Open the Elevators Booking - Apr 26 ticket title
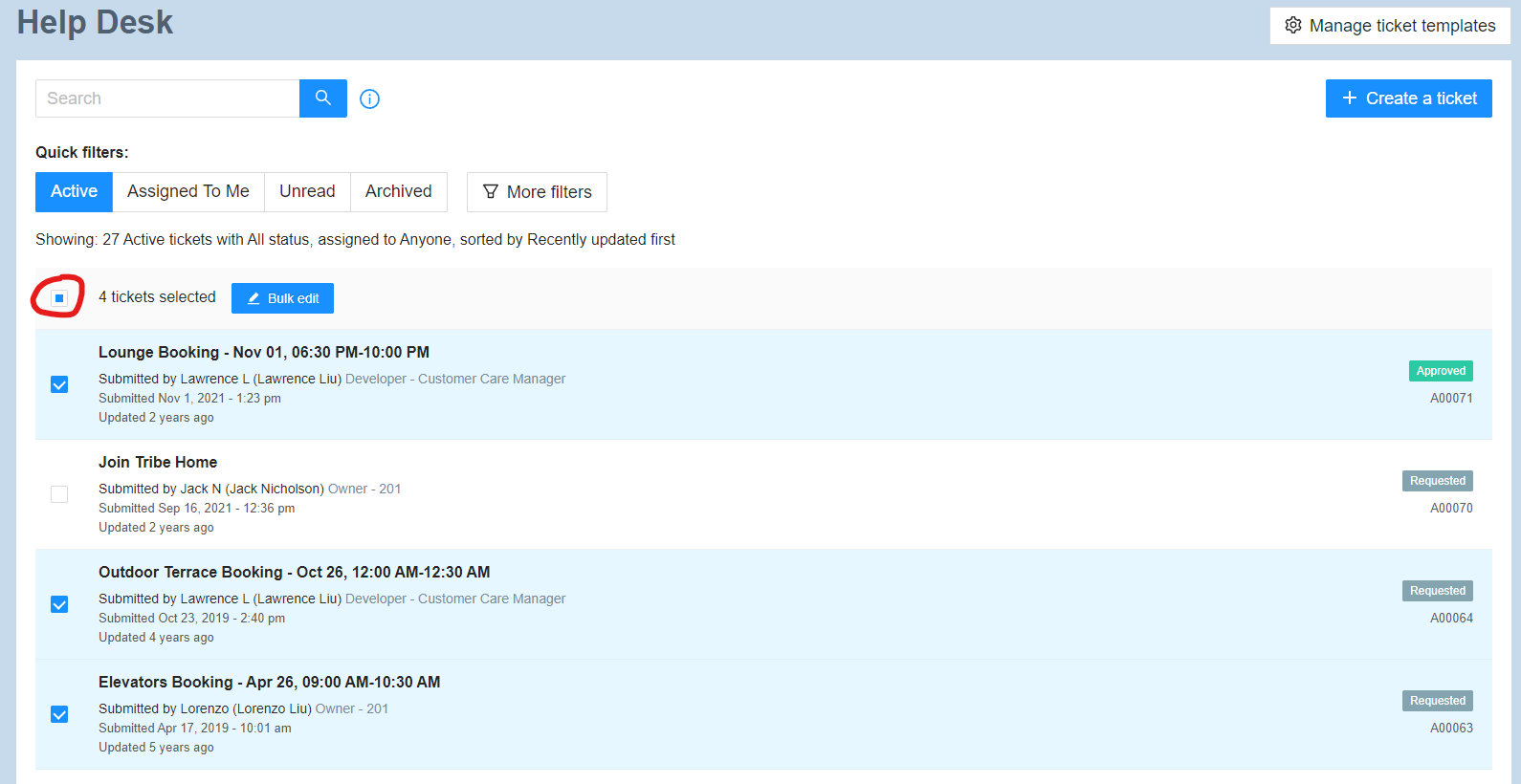Screen dimensions: 1521x784 270,682
